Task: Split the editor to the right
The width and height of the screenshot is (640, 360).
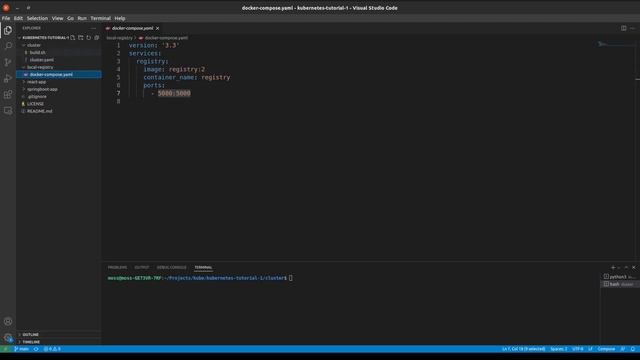Action: (x=624, y=28)
